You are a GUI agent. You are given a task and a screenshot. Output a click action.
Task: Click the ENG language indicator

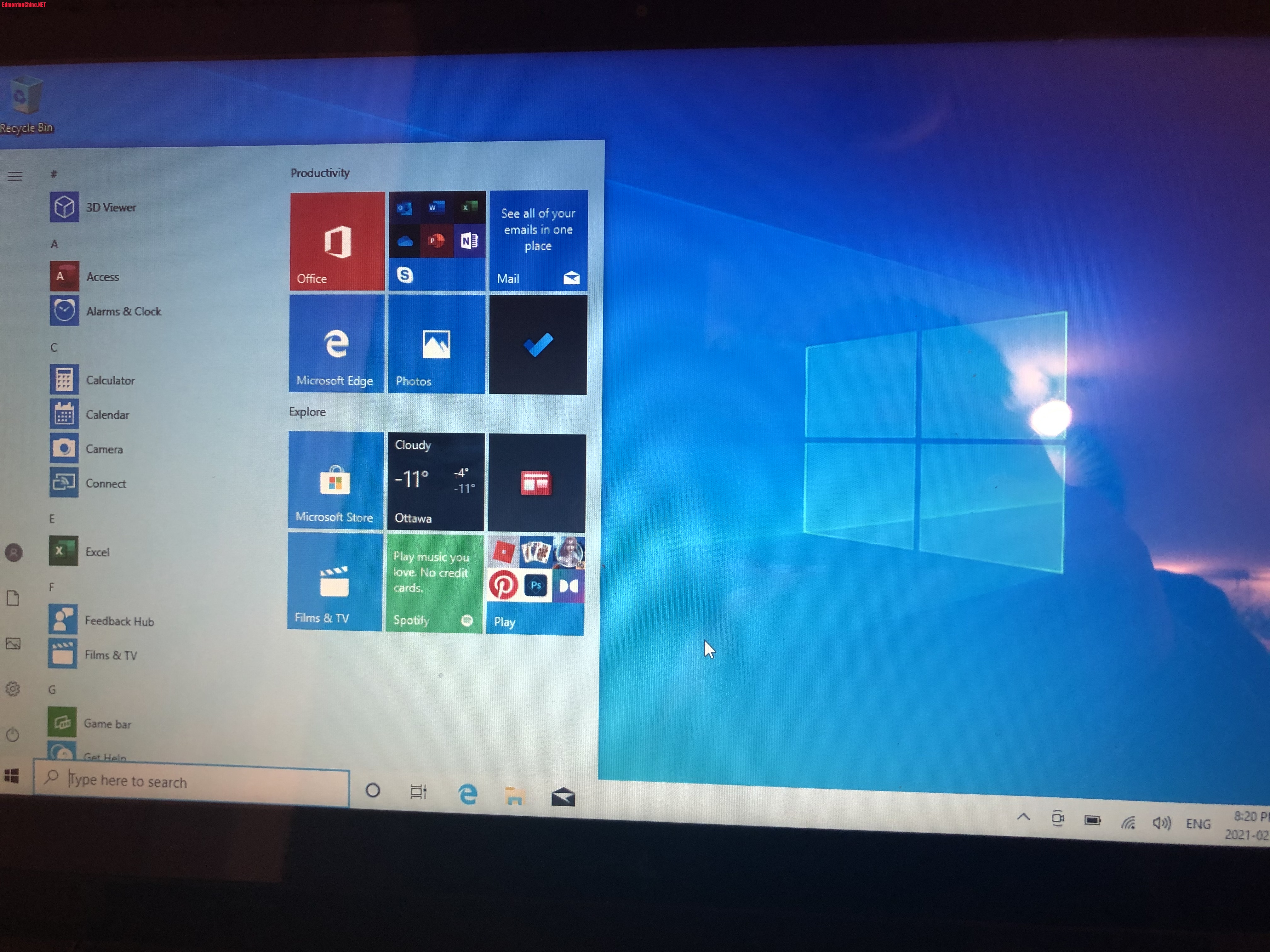1199,824
